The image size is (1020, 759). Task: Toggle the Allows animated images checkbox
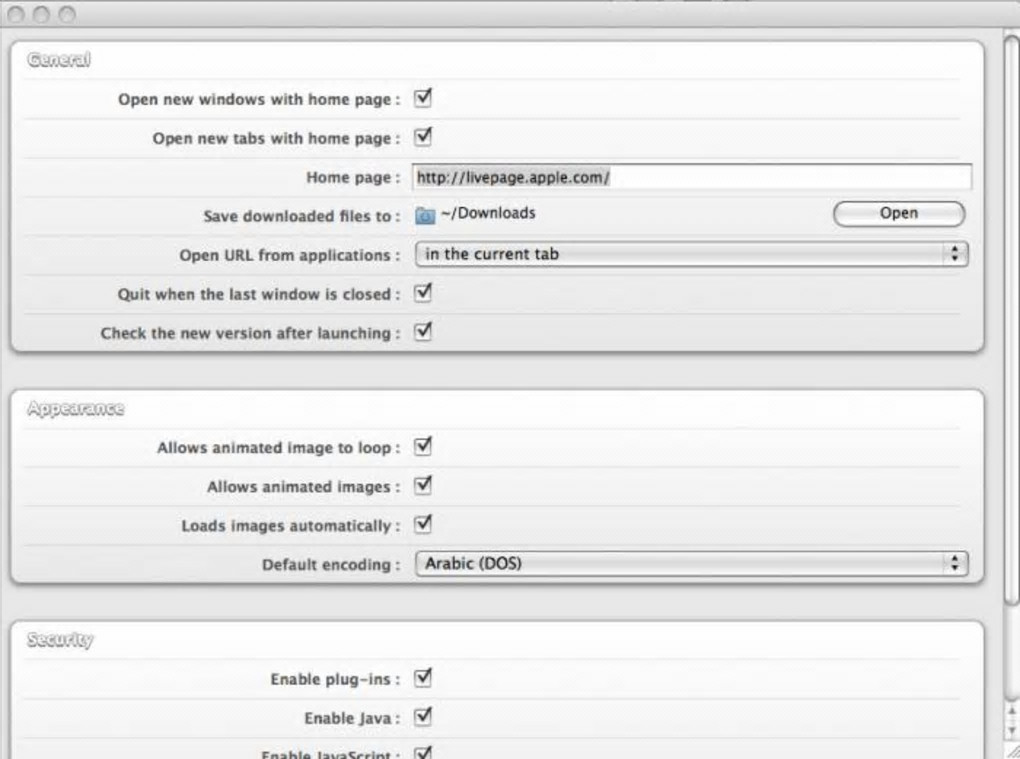tap(423, 485)
